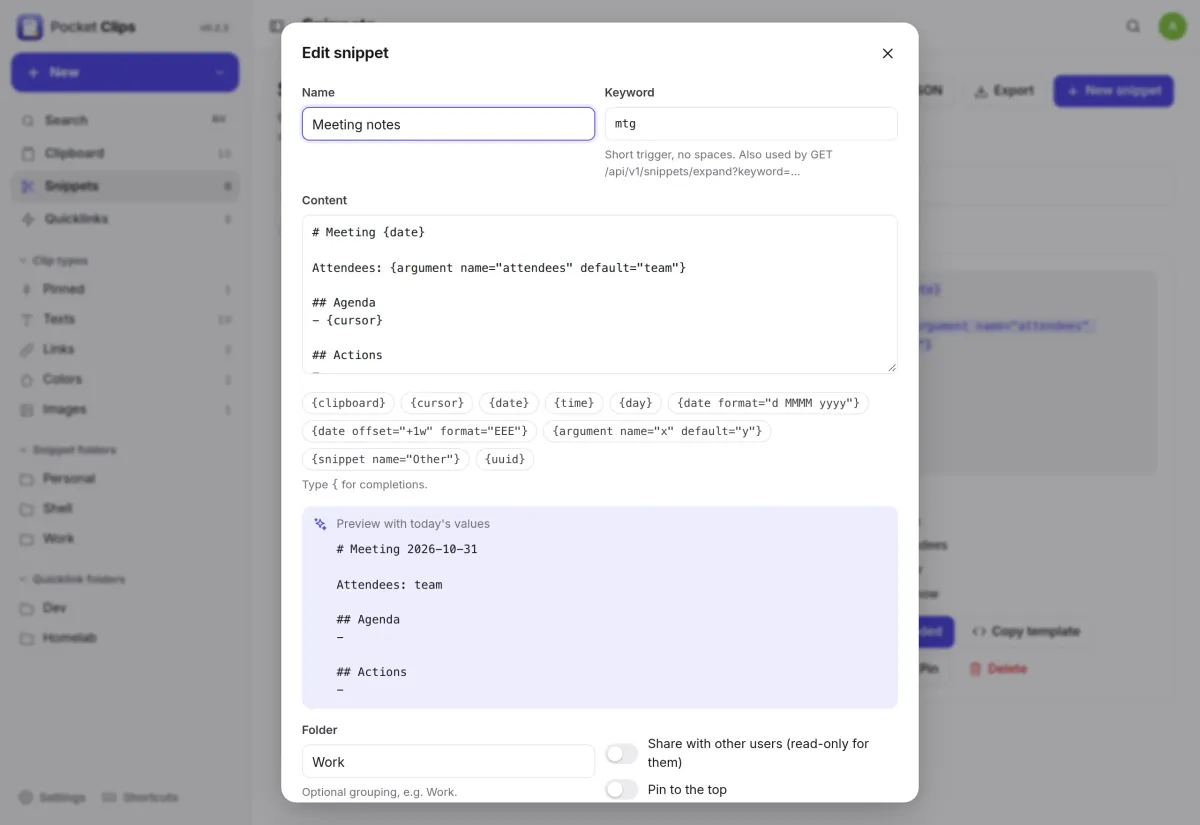Open Search in the sidebar
Viewport: 1200px width, 825px height.
125,120
